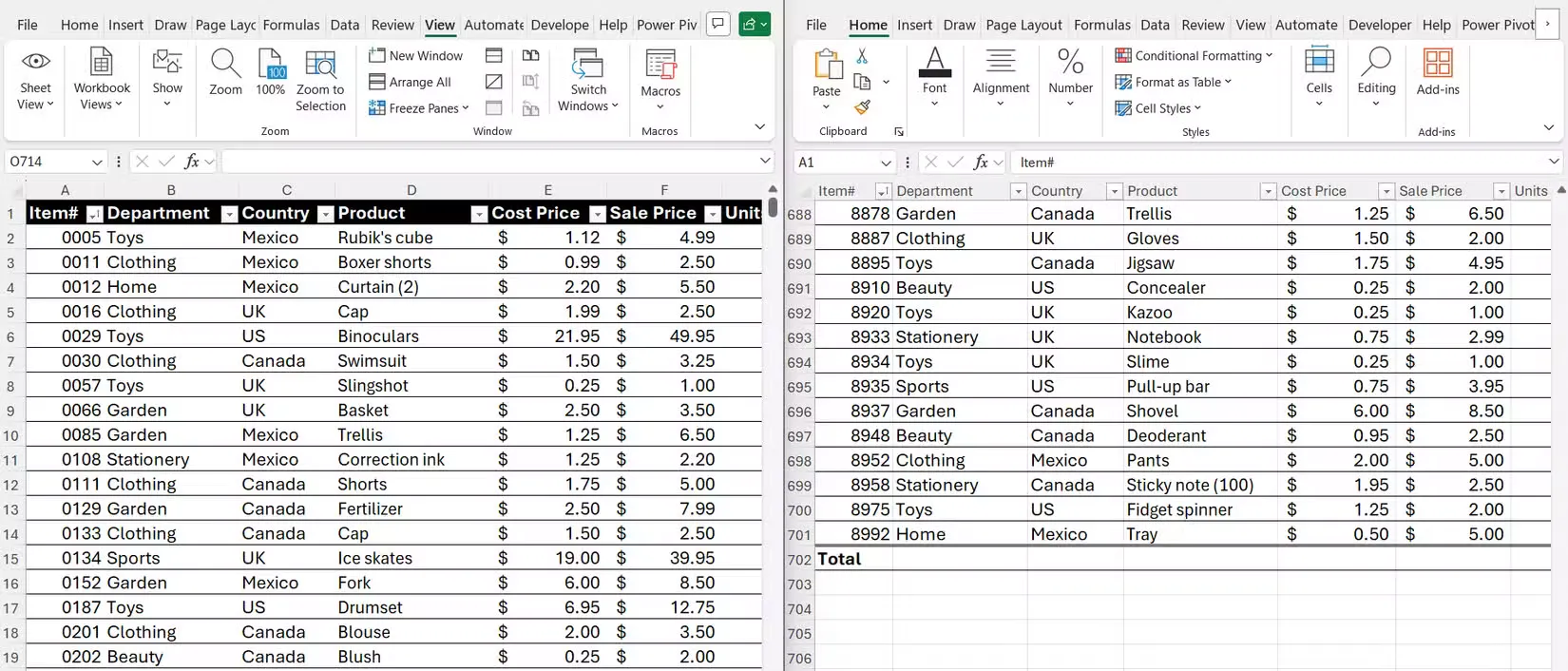This screenshot has height=671, width=1568.
Task: Open Item# sort filter button in the right window
Action: (x=883, y=191)
